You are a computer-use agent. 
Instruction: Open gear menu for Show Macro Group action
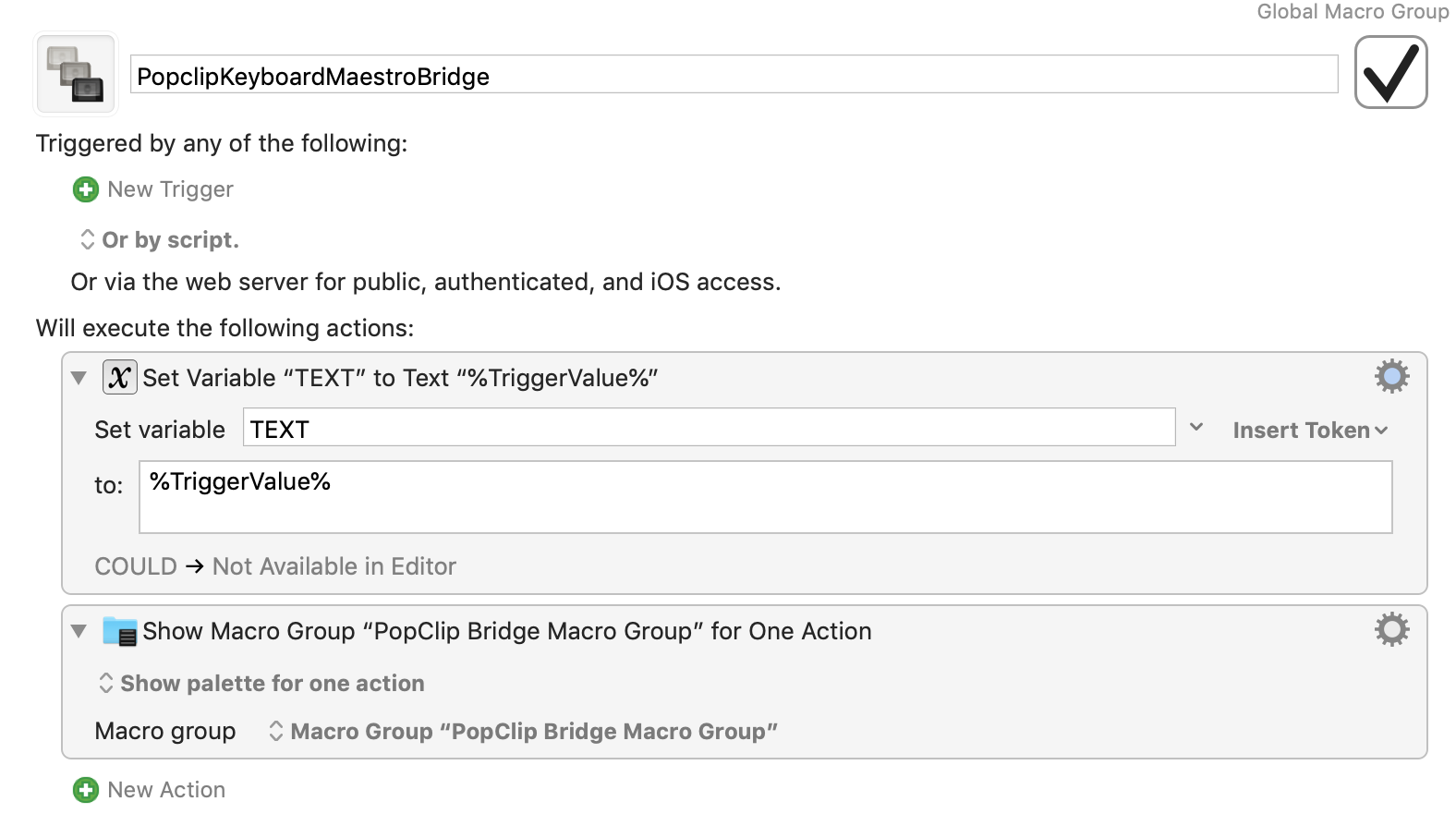(1391, 629)
